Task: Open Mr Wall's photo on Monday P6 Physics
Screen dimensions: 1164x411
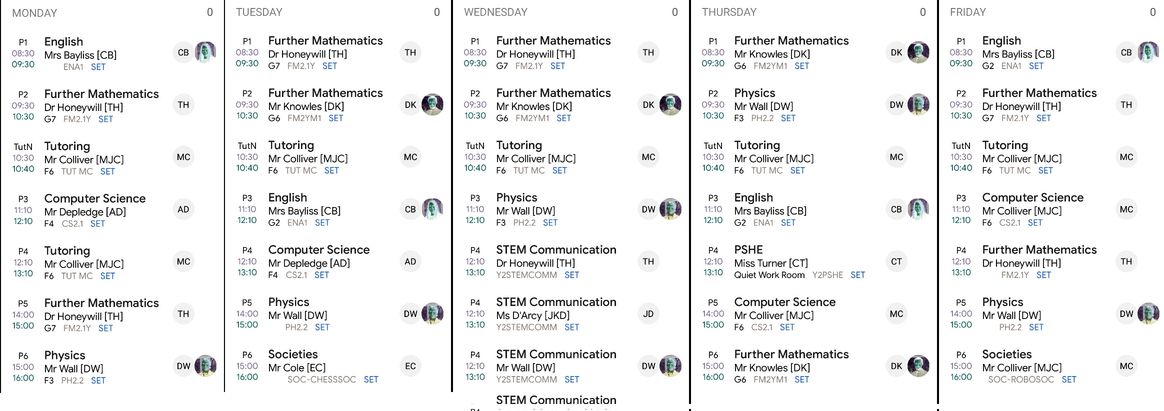Action: pyautogui.click(x=205, y=366)
